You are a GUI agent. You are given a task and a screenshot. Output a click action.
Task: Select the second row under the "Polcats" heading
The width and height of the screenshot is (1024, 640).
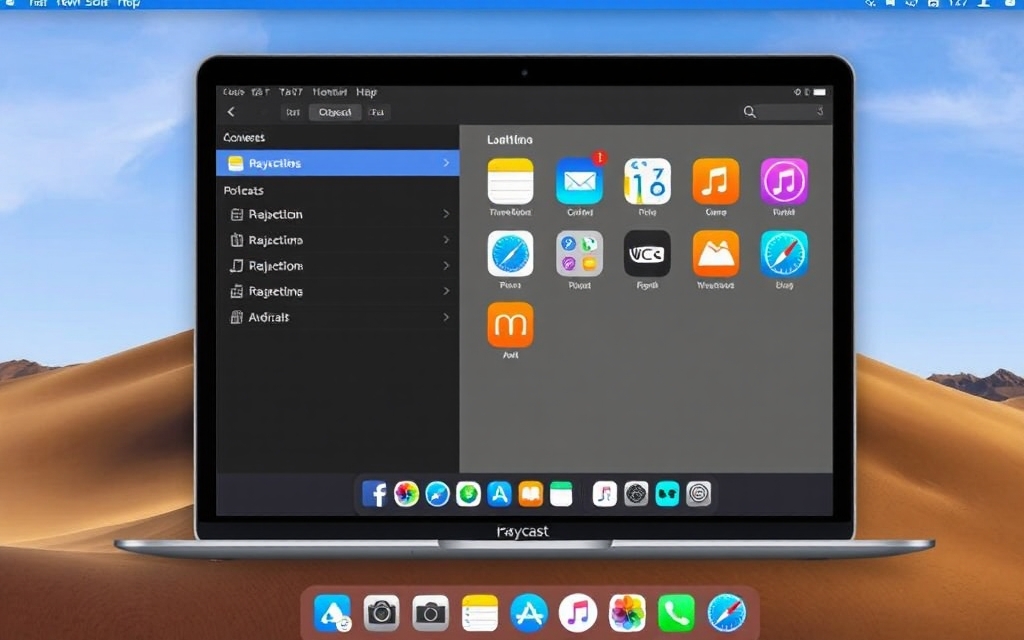click(338, 240)
